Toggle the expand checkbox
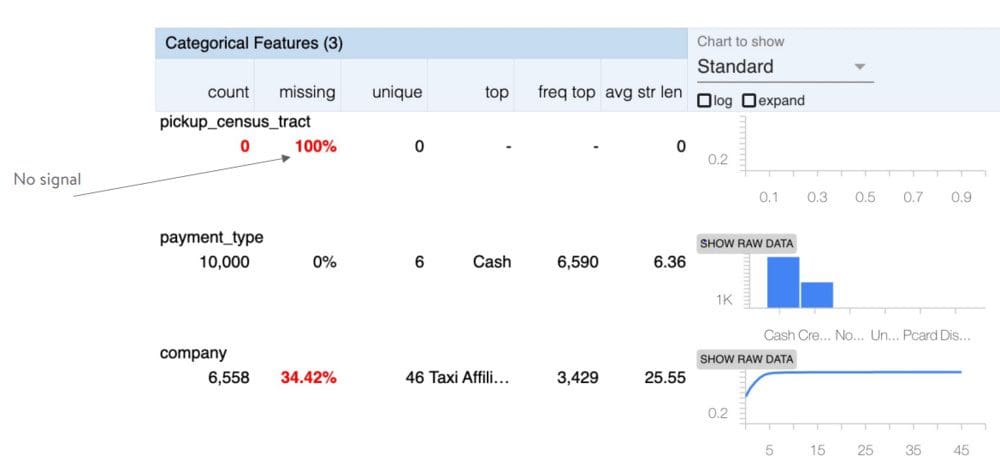 749,101
